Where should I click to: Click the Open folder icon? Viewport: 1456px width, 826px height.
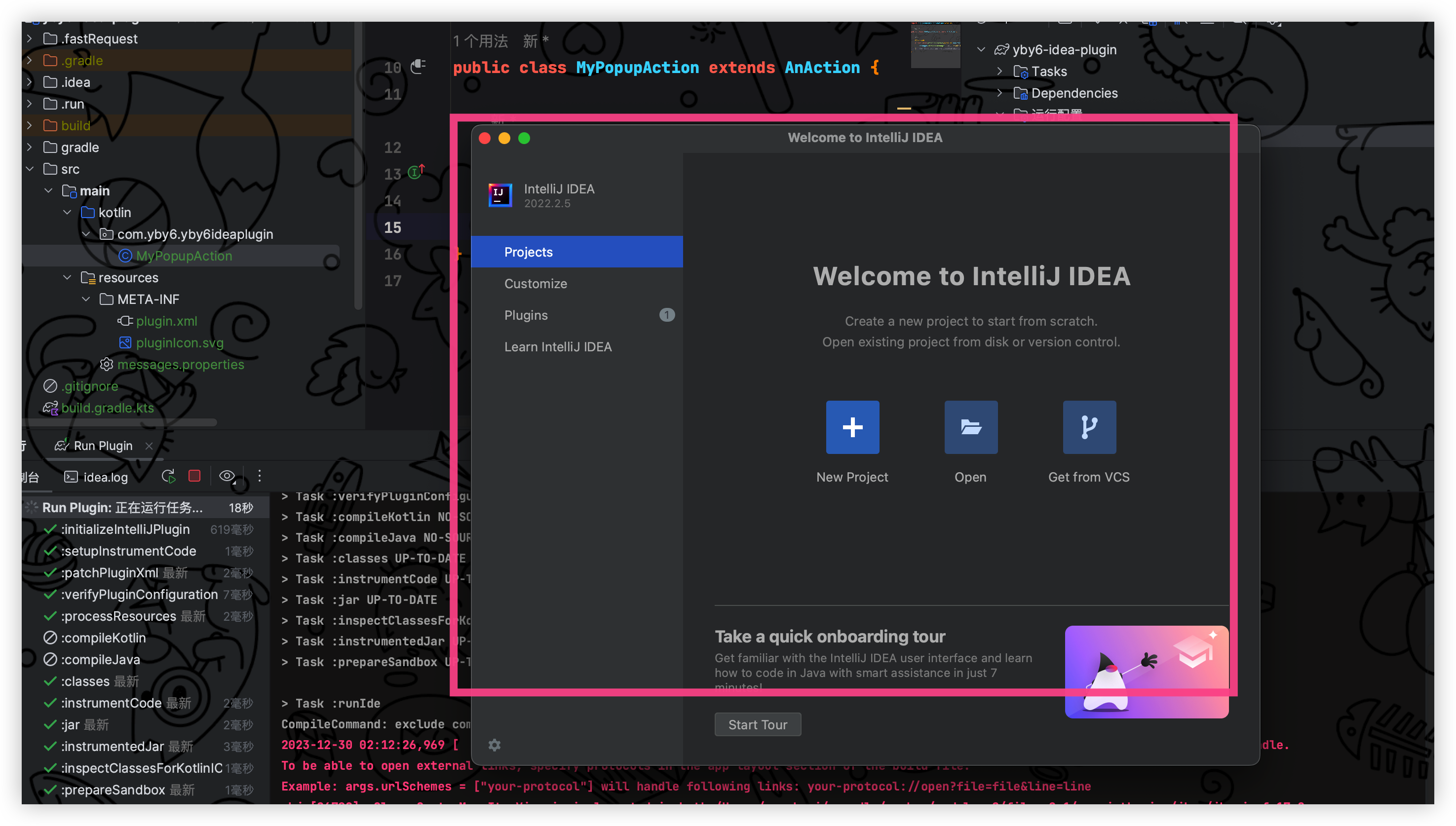click(971, 427)
